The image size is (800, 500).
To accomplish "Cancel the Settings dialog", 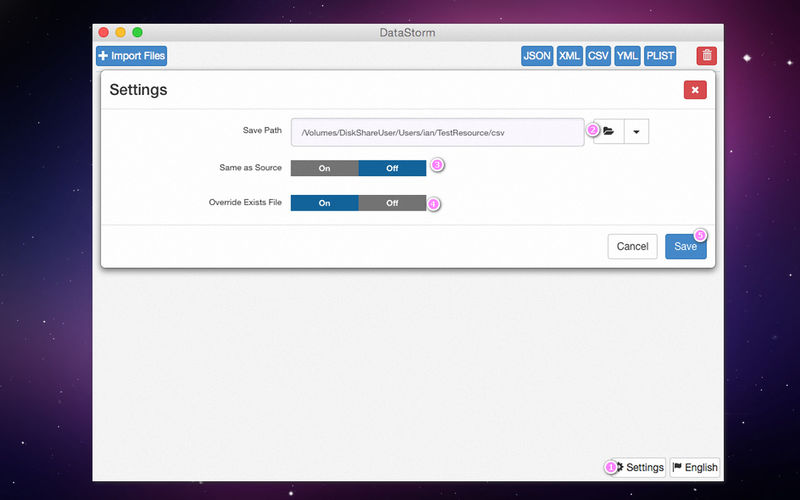I will [x=632, y=246].
